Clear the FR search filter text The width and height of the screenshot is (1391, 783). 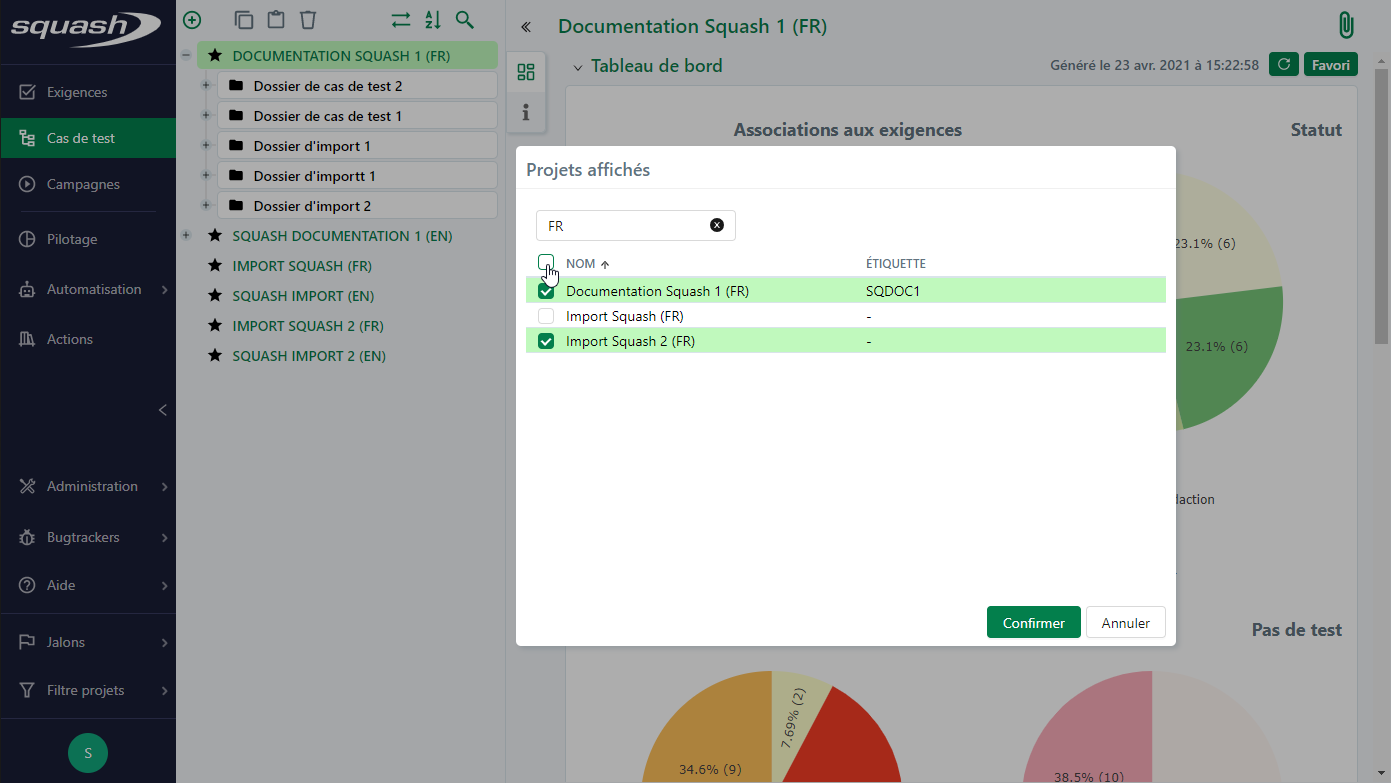pyautogui.click(x=716, y=225)
